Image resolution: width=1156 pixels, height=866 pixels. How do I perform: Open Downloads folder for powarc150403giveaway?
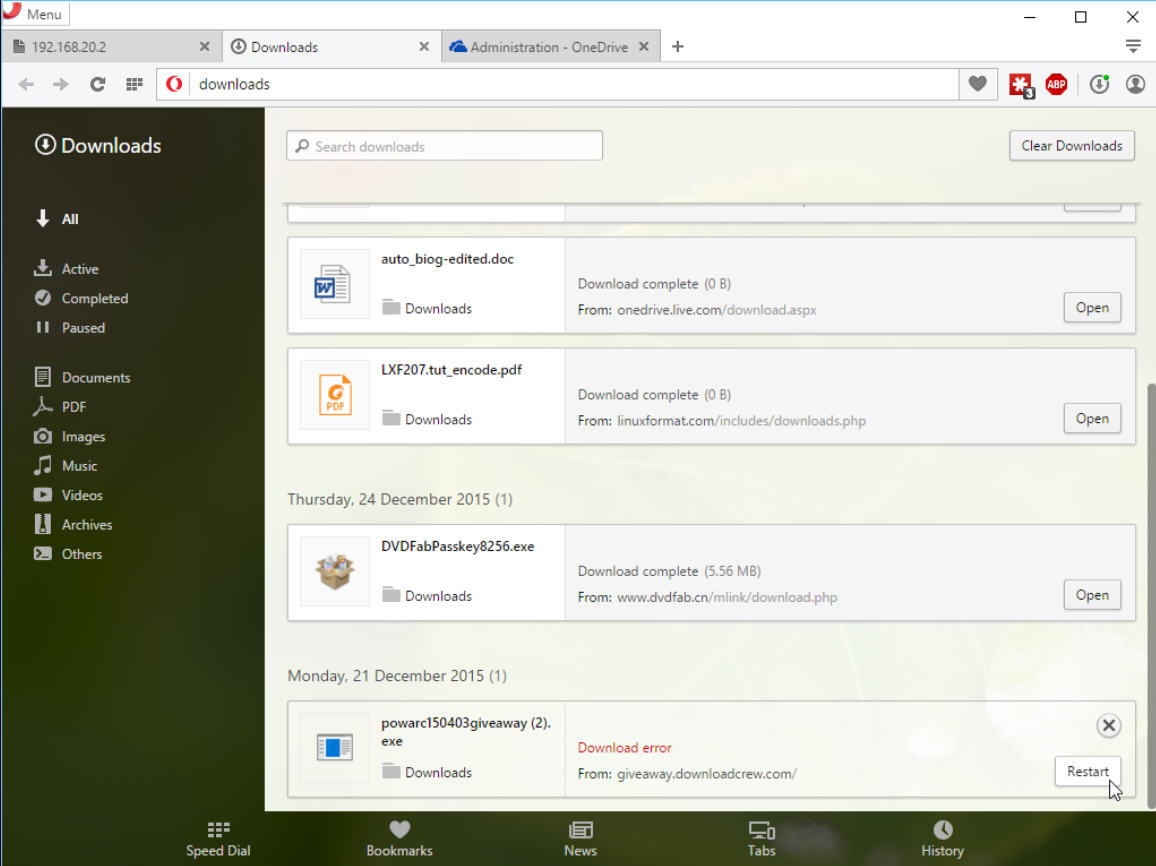pos(427,772)
